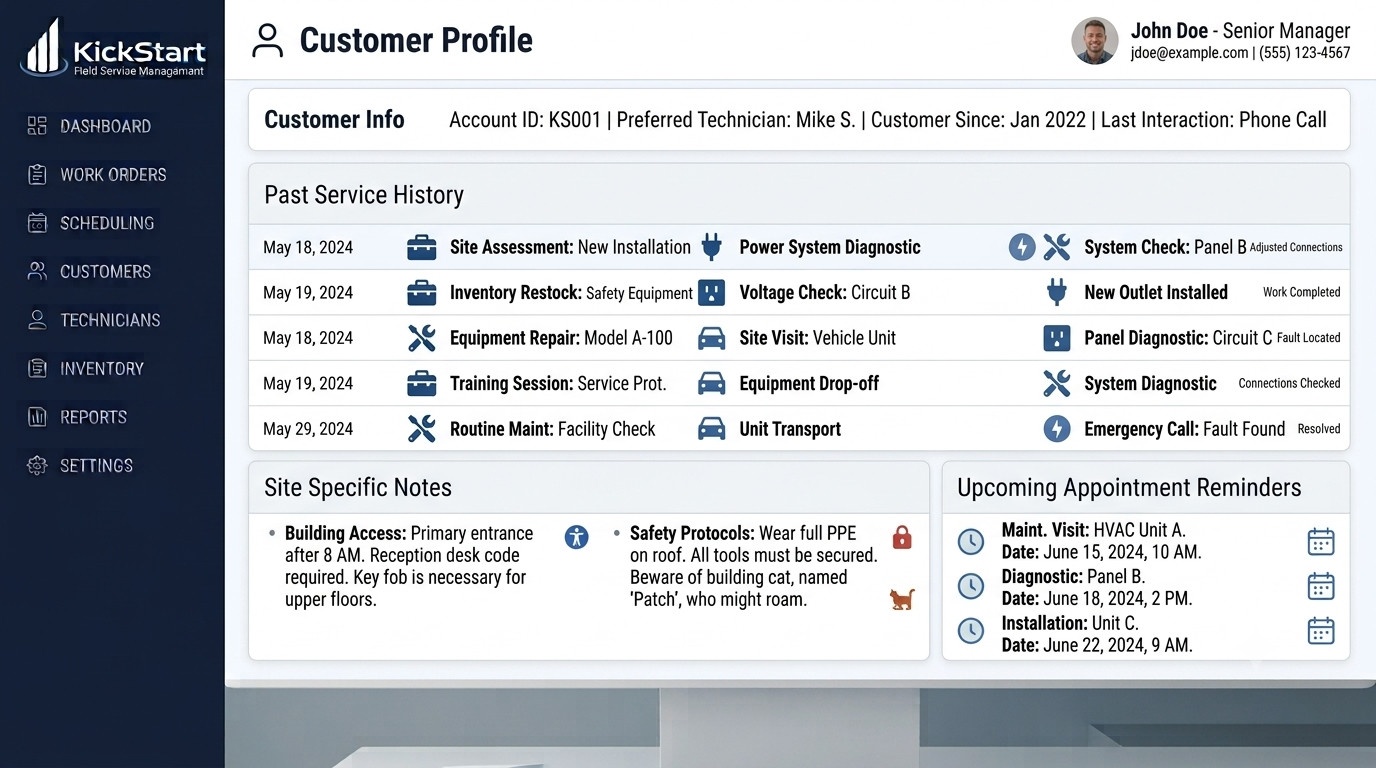The width and height of the screenshot is (1376, 768).
Task: Open calendar for Installation Unit C reminder
Action: point(1321,631)
